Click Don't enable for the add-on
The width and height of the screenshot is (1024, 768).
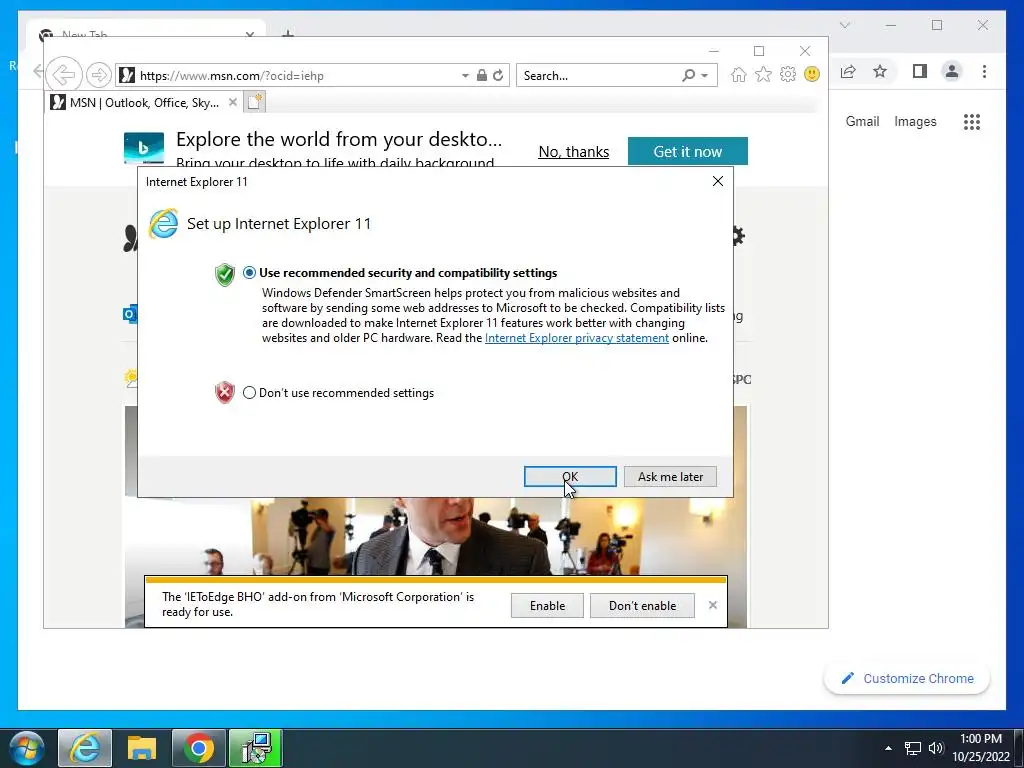[x=643, y=605]
